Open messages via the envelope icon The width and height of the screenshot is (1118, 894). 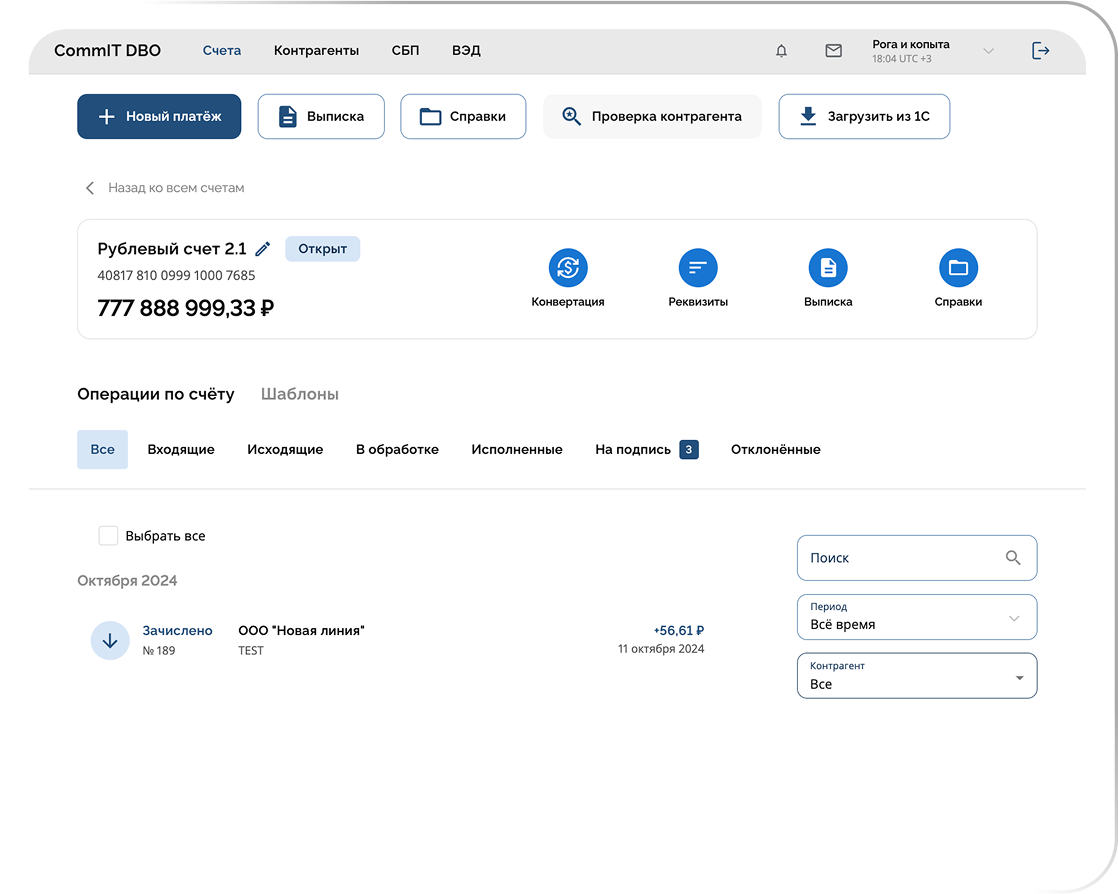pos(833,51)
